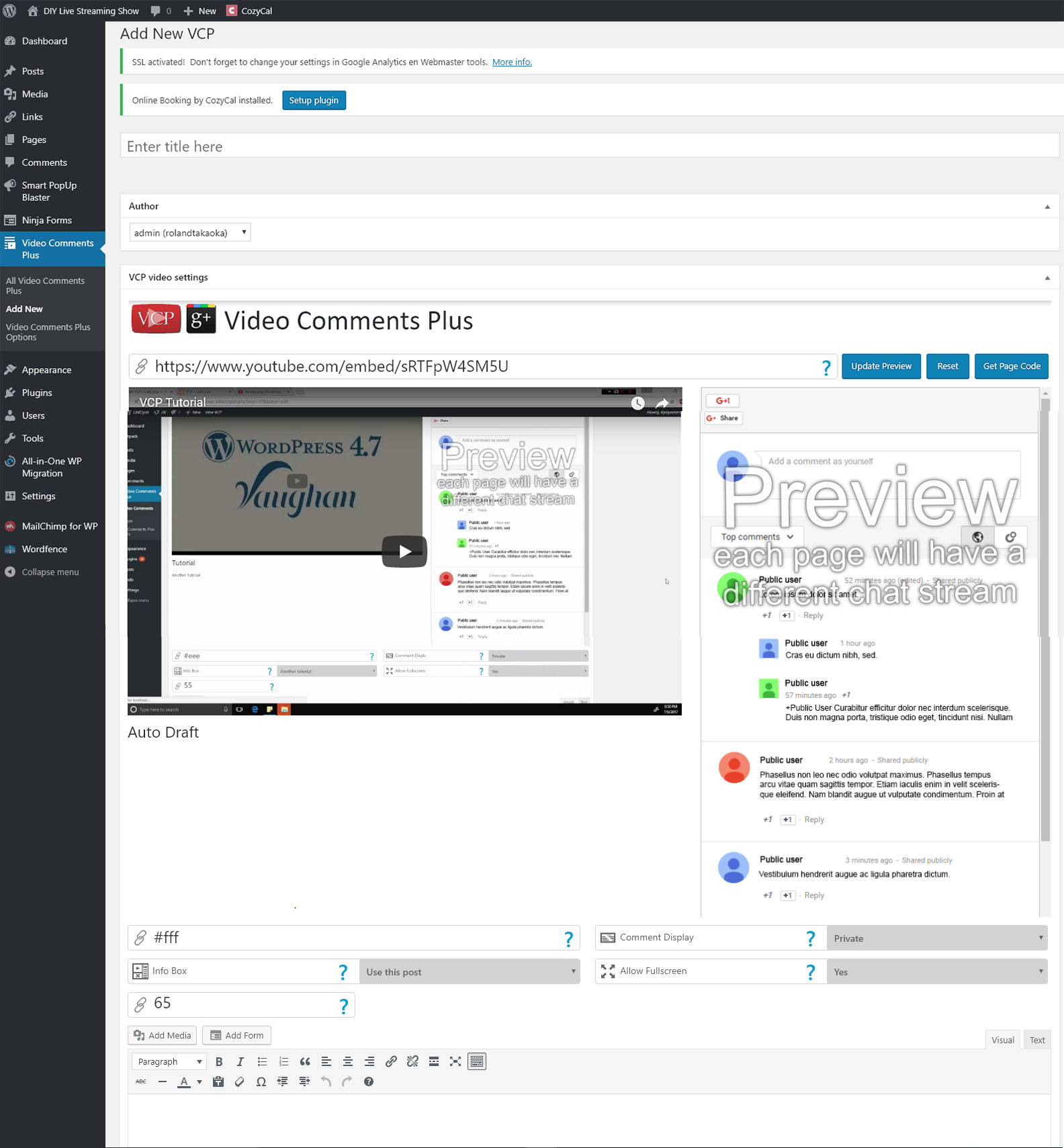The height and width of the screenshot is (1148, 1064).
Task: Switch to the Visual editor tab
Action: tap(1003, 1040)
